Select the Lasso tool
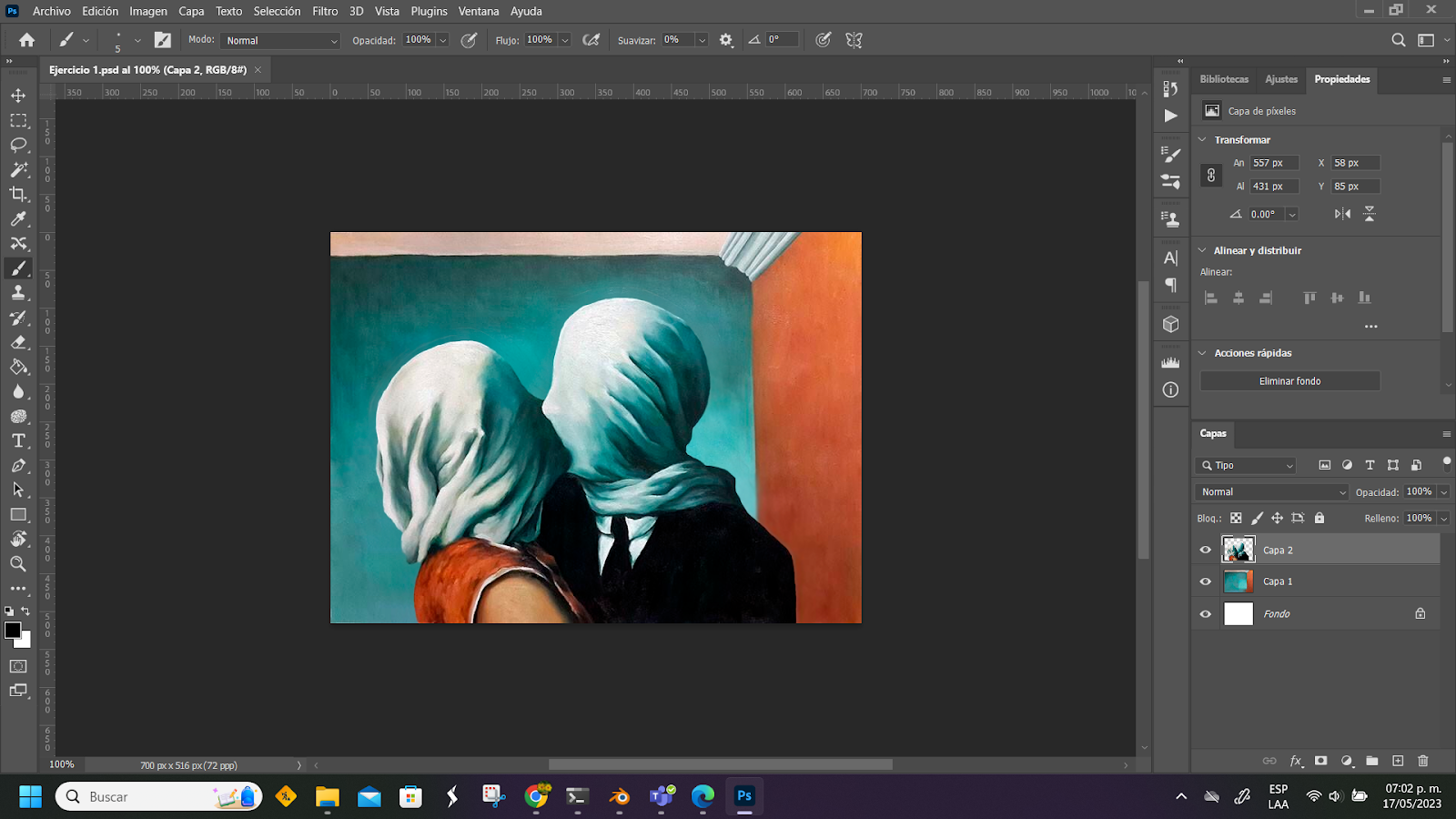This screenshot has height=819, width=1456. [18, 145]
